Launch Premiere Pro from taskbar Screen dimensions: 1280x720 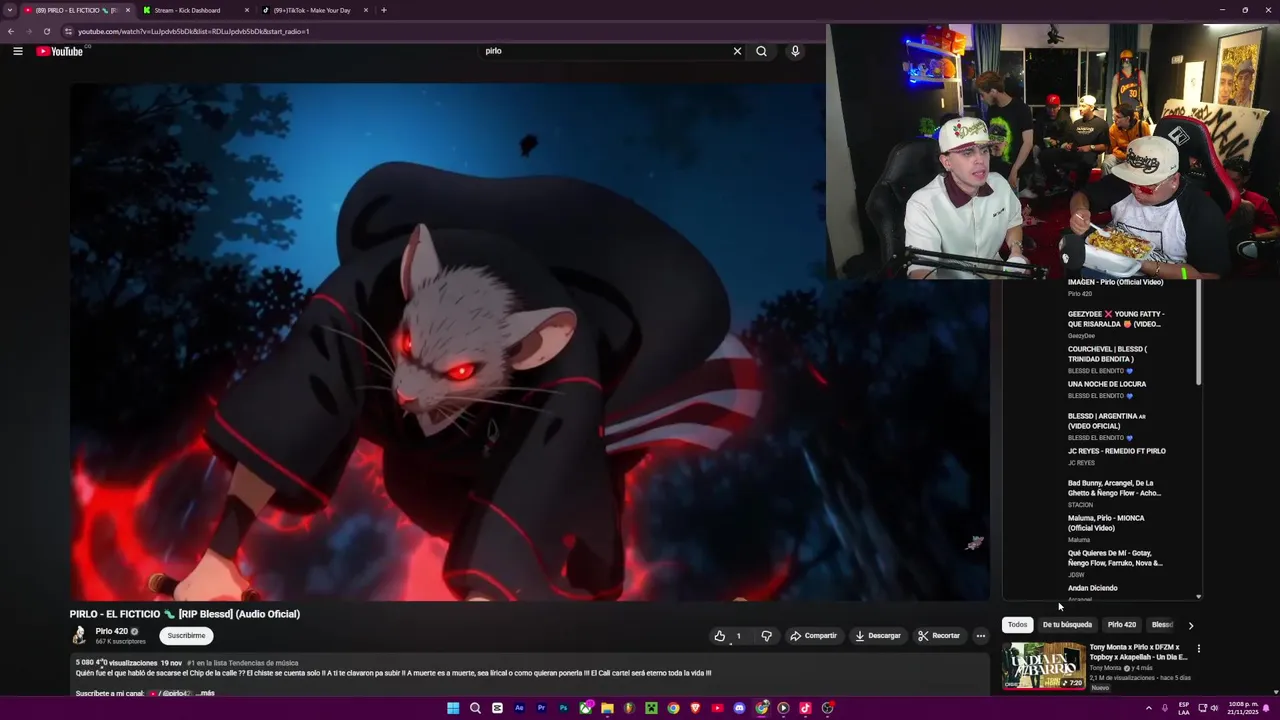(x=541, y=708)
